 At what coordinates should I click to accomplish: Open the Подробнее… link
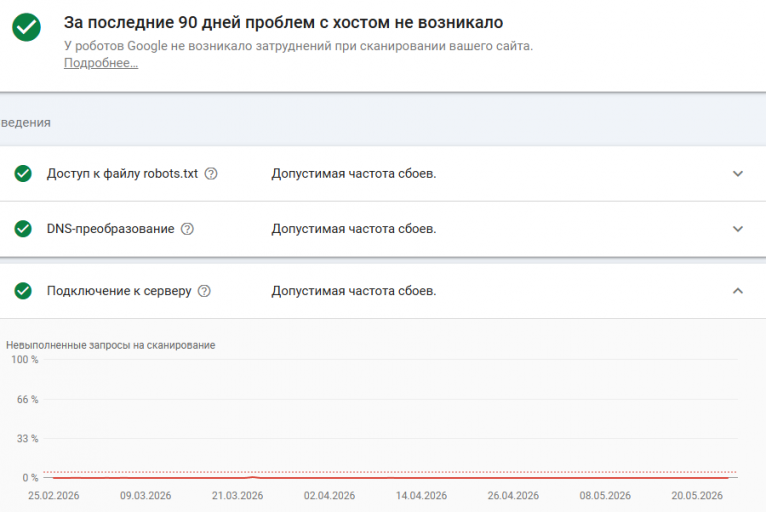pyautogui.click(x=101, y=63)
